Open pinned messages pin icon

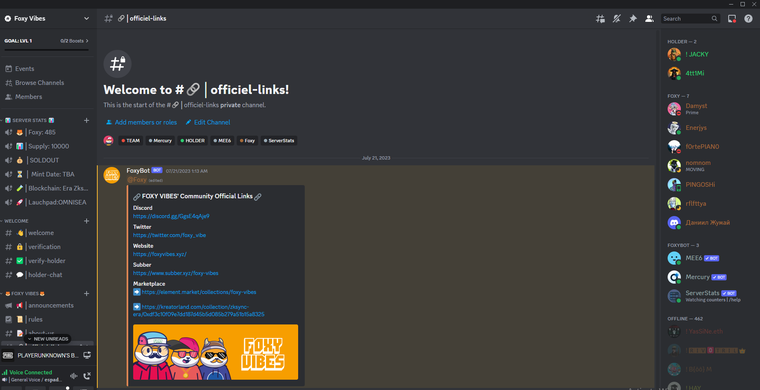633,18
